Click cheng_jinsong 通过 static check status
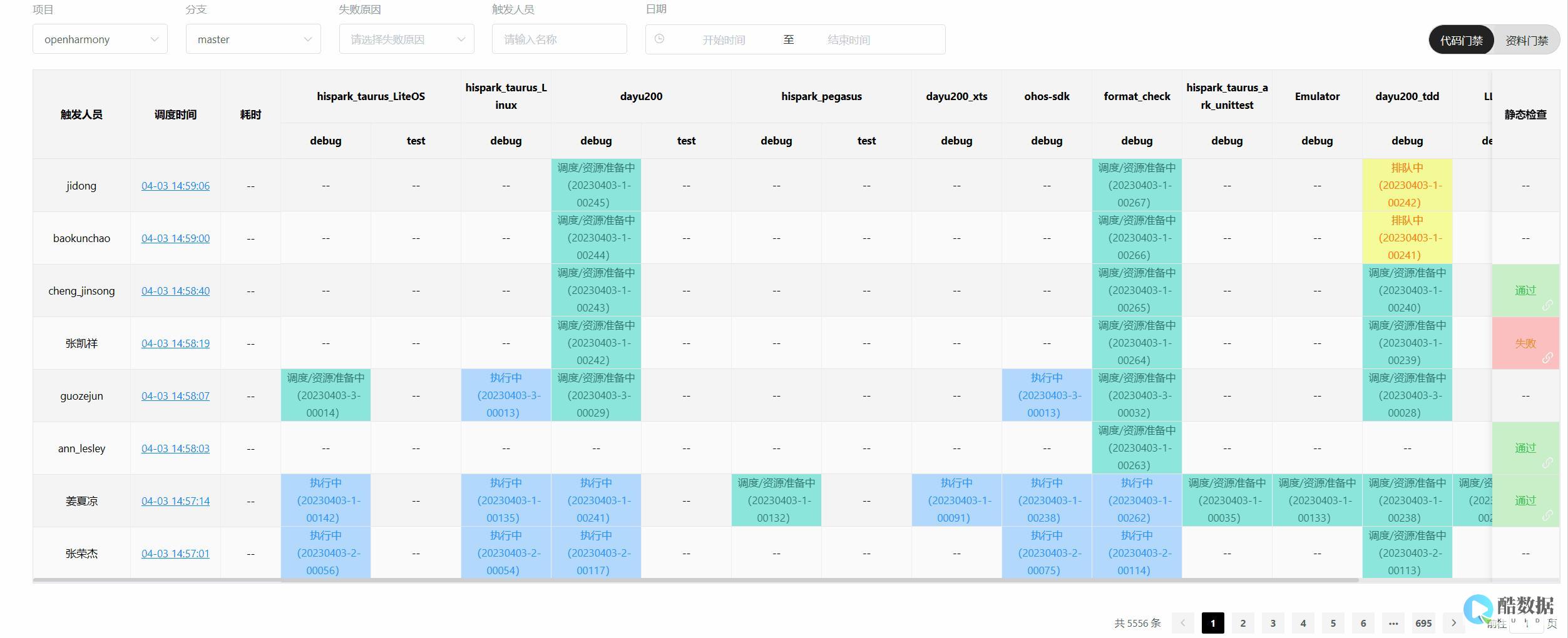 (x=1525, y=291)
